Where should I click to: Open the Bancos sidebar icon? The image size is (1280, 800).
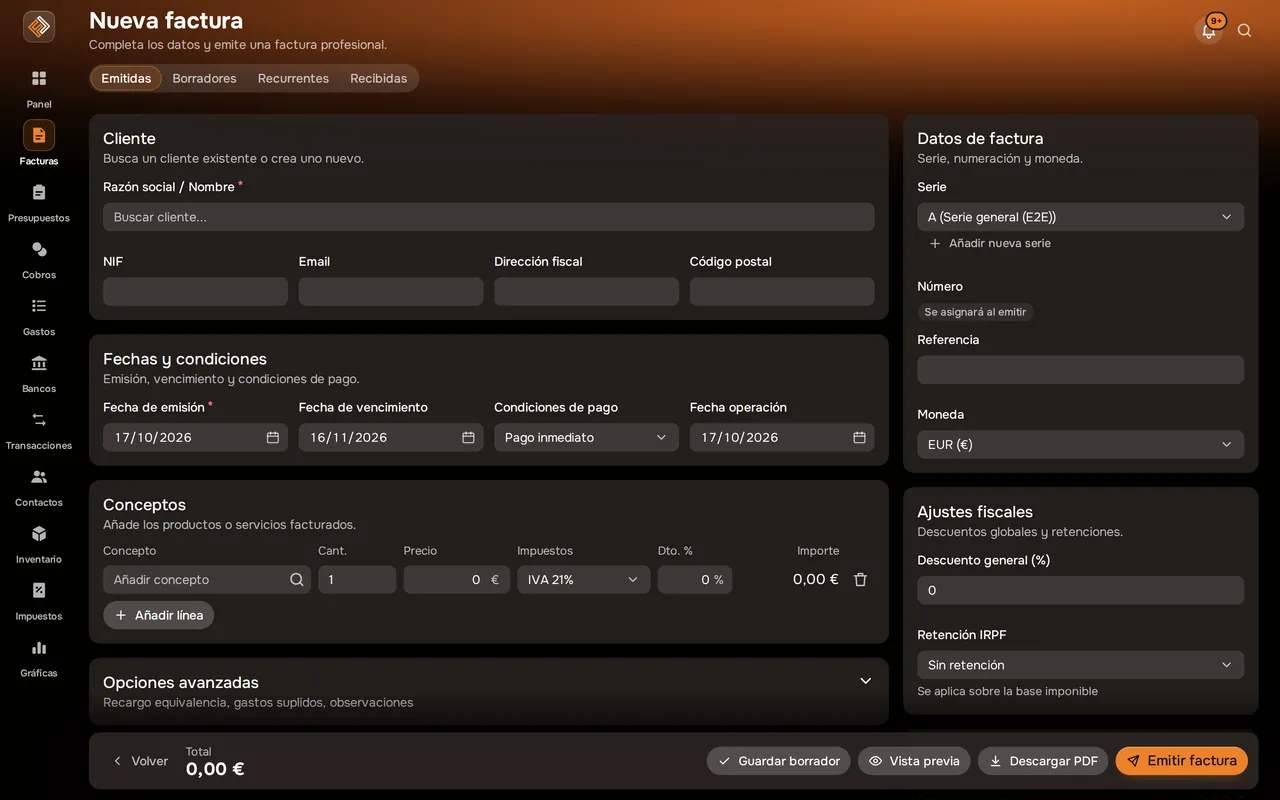click(39, 363)
